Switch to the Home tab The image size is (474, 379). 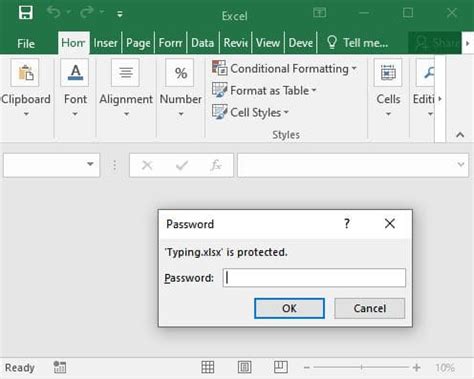click(73, 43)
